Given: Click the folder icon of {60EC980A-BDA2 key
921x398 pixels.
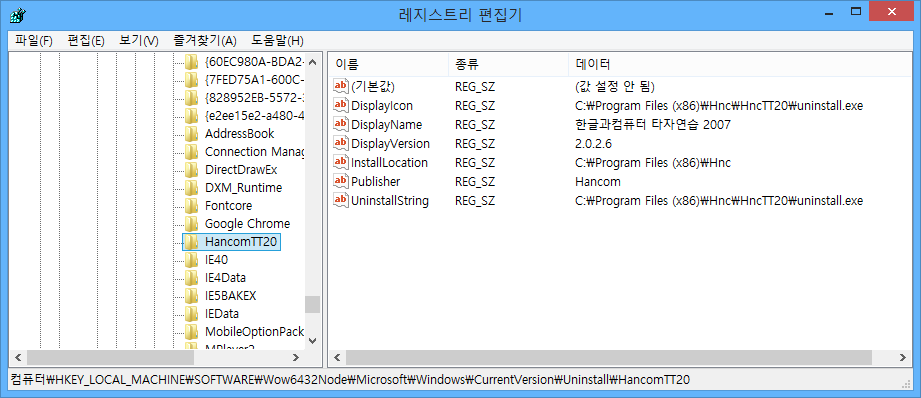Looking at the screenshot, I should pos(191,62).
